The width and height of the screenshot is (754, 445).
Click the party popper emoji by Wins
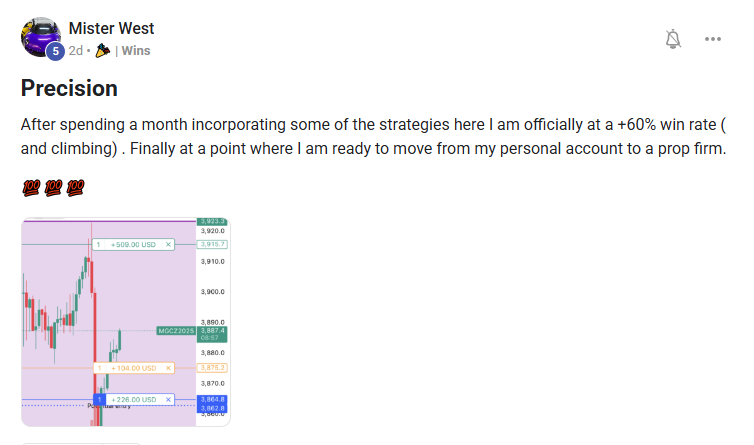[102, 50]
